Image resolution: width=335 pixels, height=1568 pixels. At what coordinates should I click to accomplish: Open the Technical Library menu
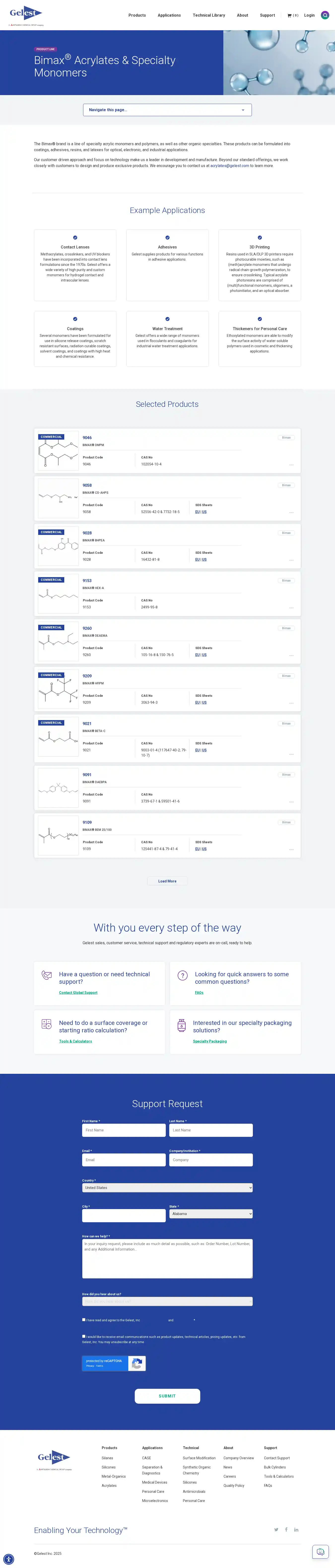(x=208, y=15)
